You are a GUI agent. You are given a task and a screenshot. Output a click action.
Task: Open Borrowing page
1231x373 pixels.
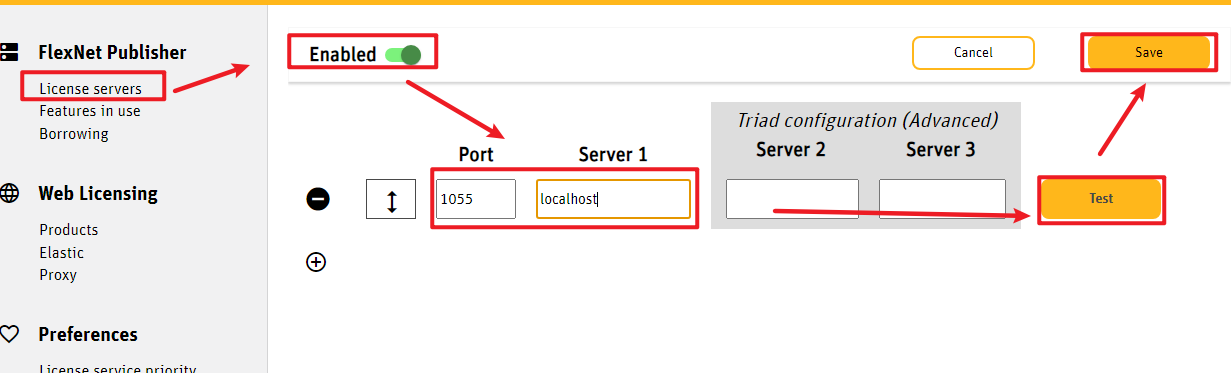coord(74,133)
